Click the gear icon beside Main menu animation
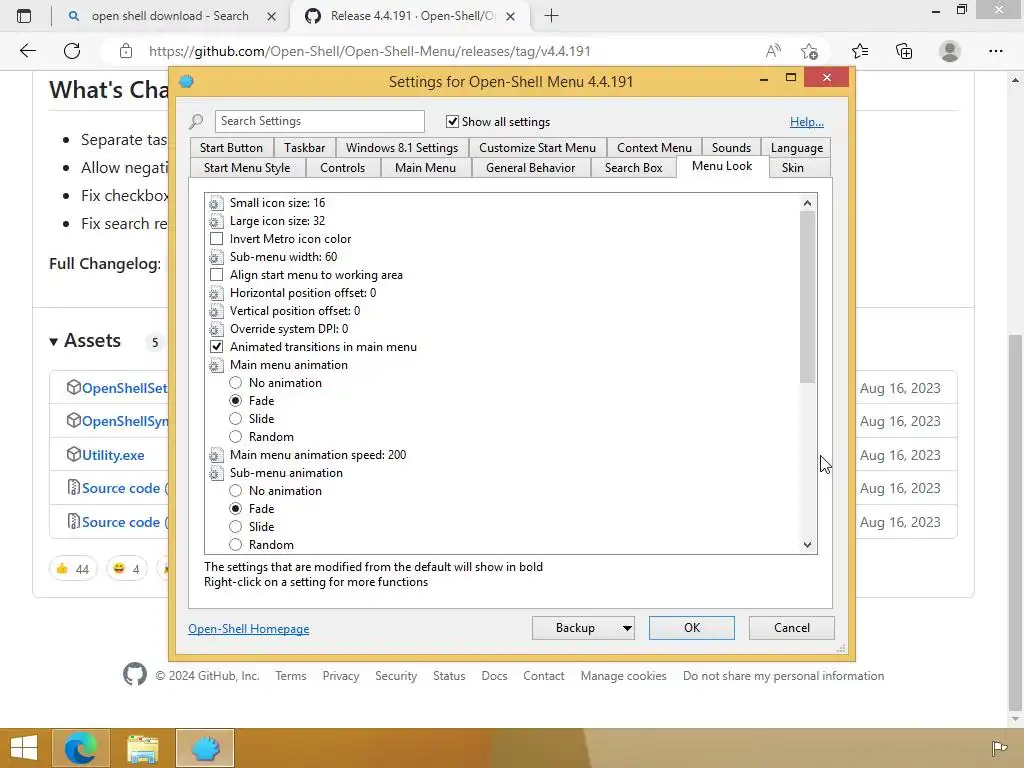 [x=216, y=365]
